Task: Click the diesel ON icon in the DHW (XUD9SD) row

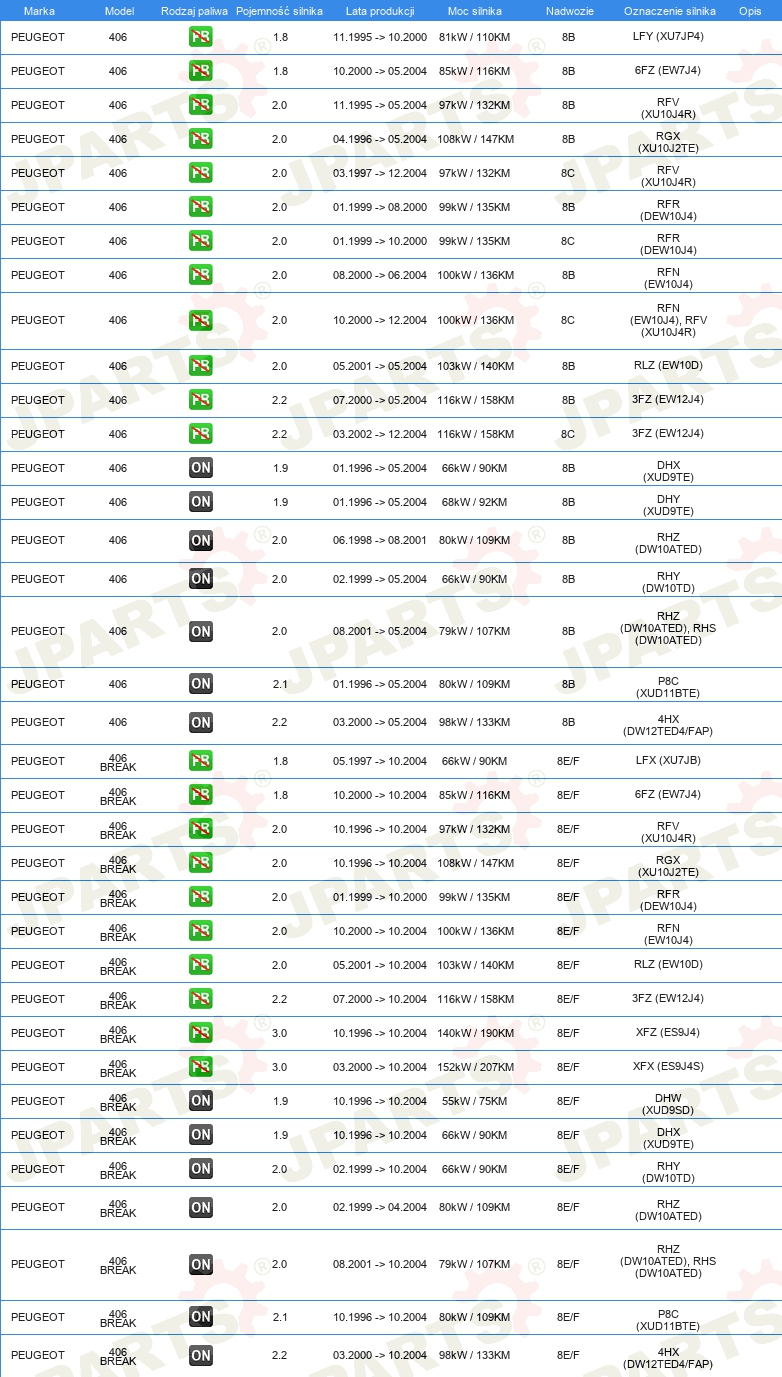Action: (200, 1101)
